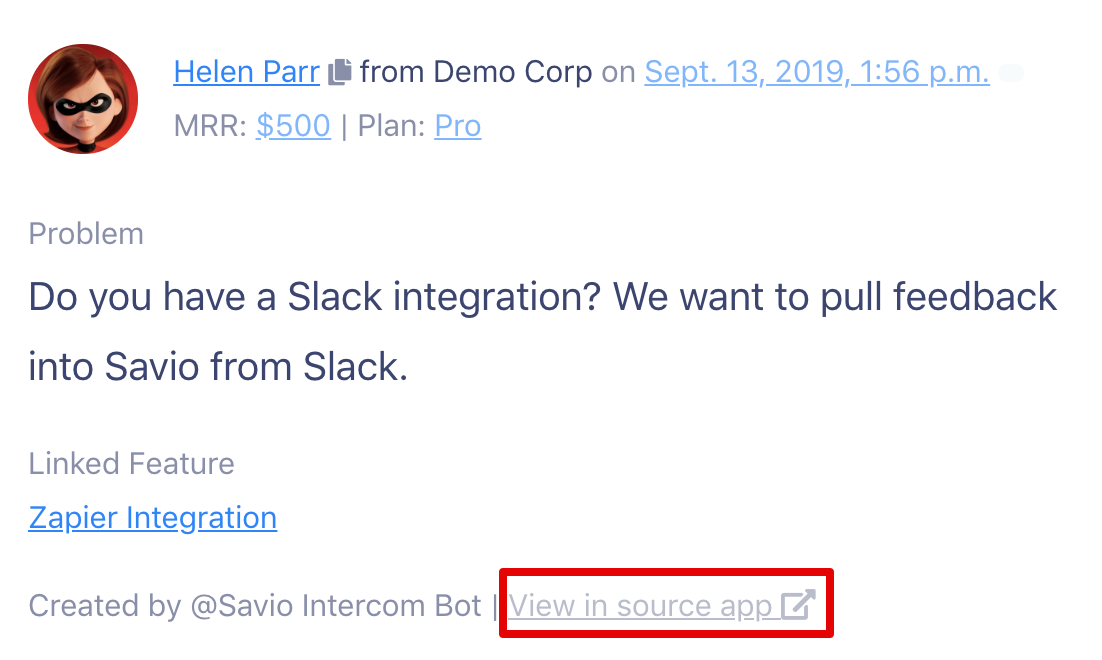
Task: Click the word 'on' before the date
Action: (618, 73)
